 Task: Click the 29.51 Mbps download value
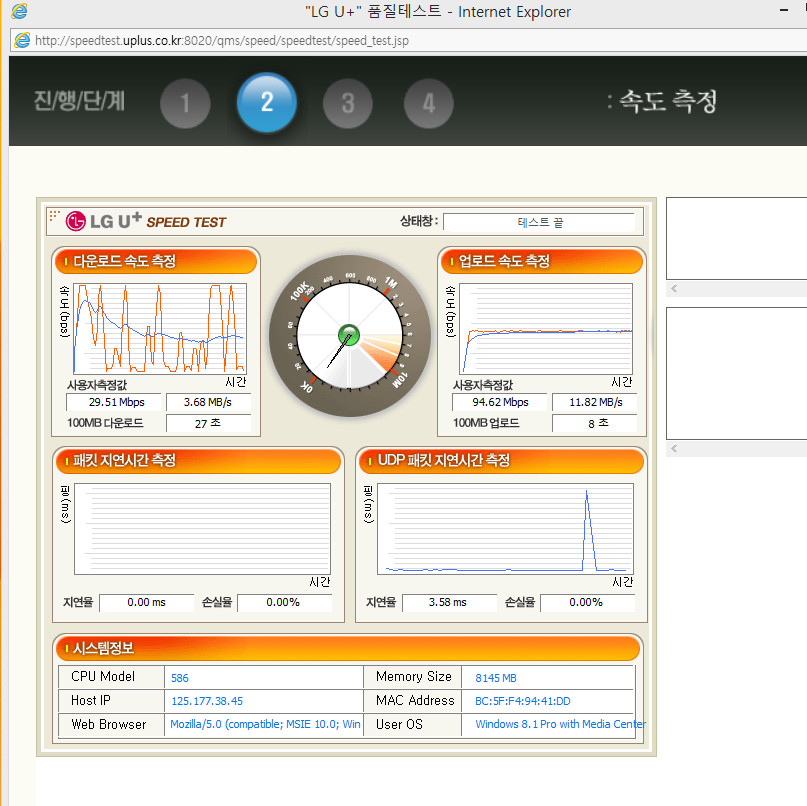(x=113, y=402)
